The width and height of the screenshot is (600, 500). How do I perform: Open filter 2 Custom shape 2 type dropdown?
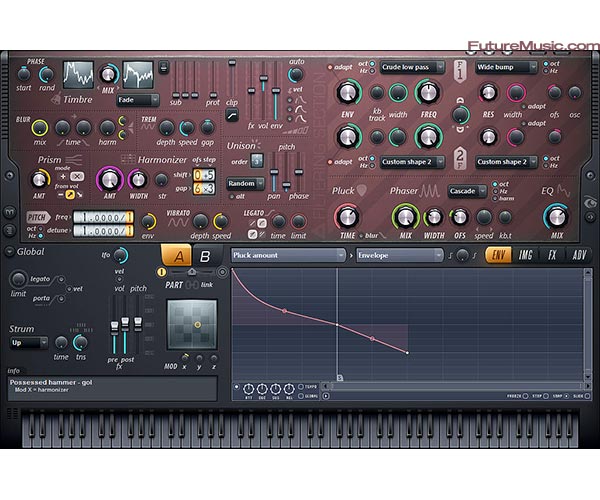tap(412, 162)
